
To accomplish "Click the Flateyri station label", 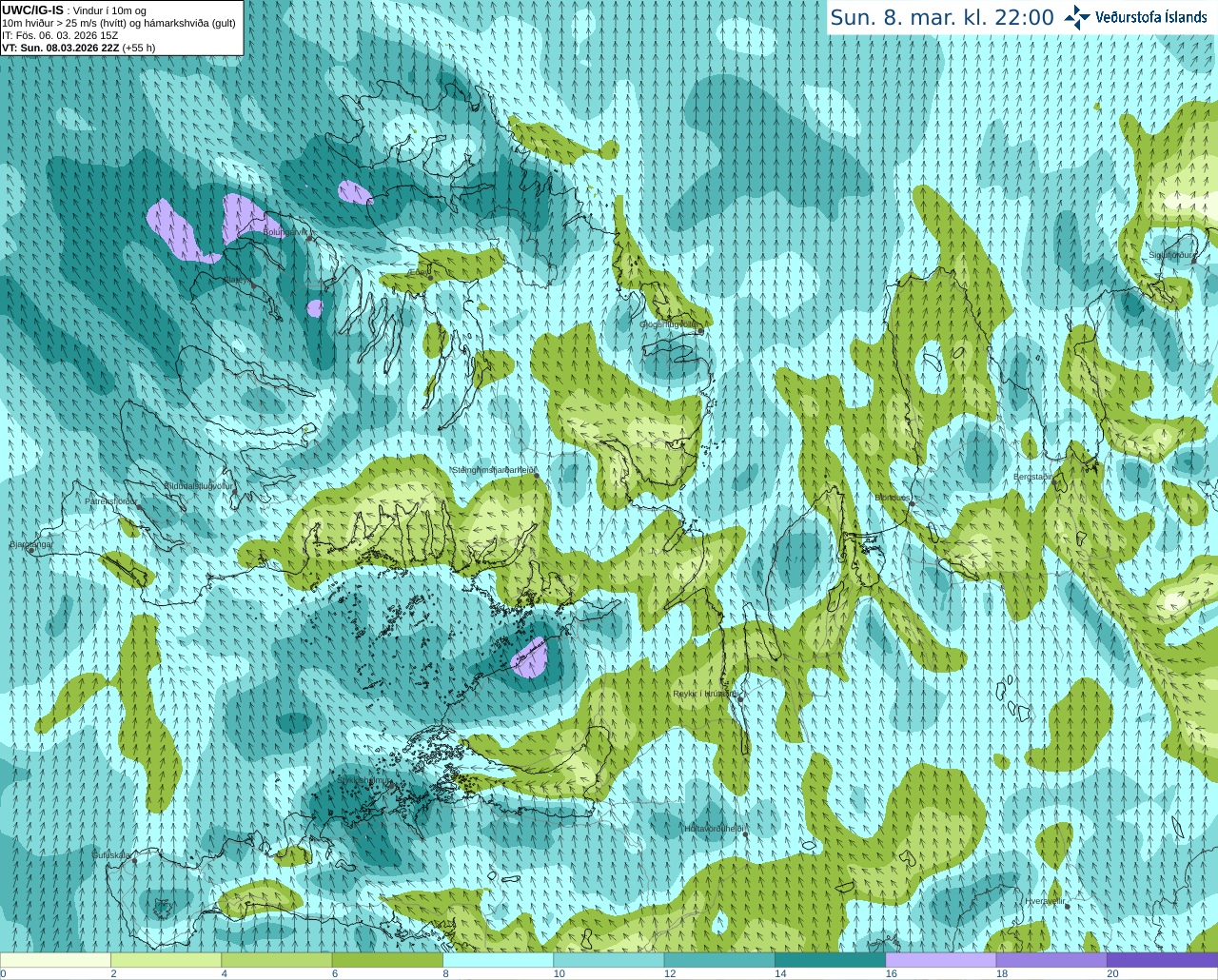I will [x=238, y=281].
